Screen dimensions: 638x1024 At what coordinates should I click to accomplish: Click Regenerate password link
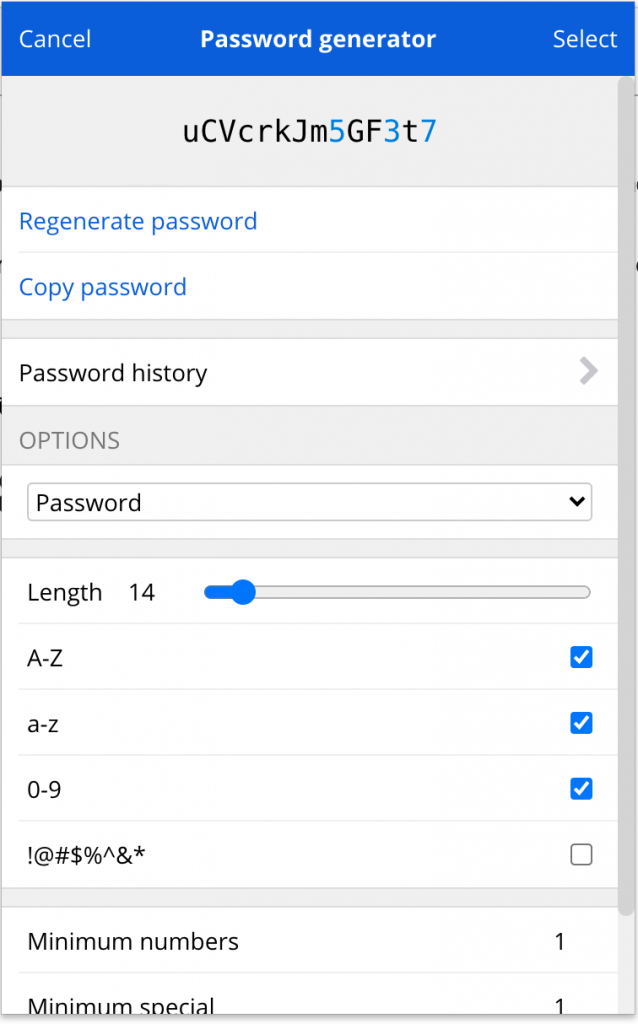(x=138, y=221)
